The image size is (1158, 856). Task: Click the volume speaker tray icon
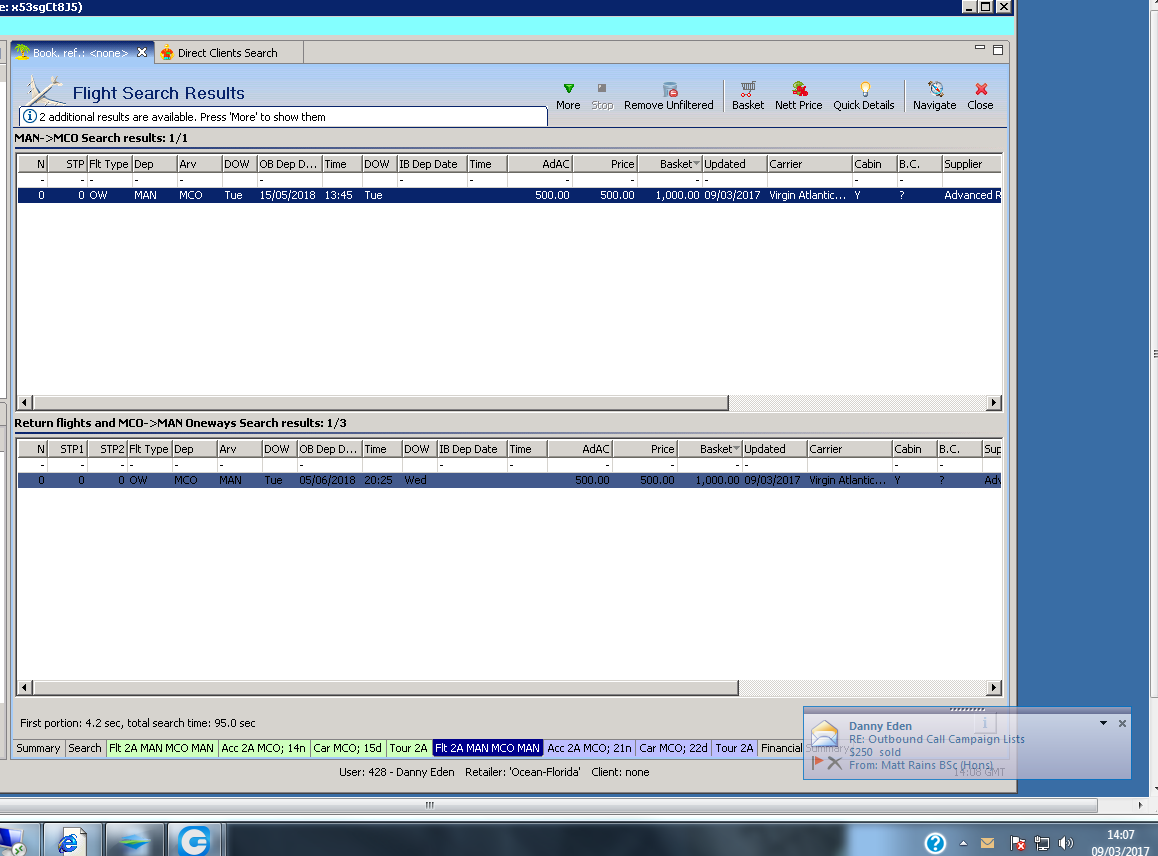pyautogui.click(x=1065, y=843)
